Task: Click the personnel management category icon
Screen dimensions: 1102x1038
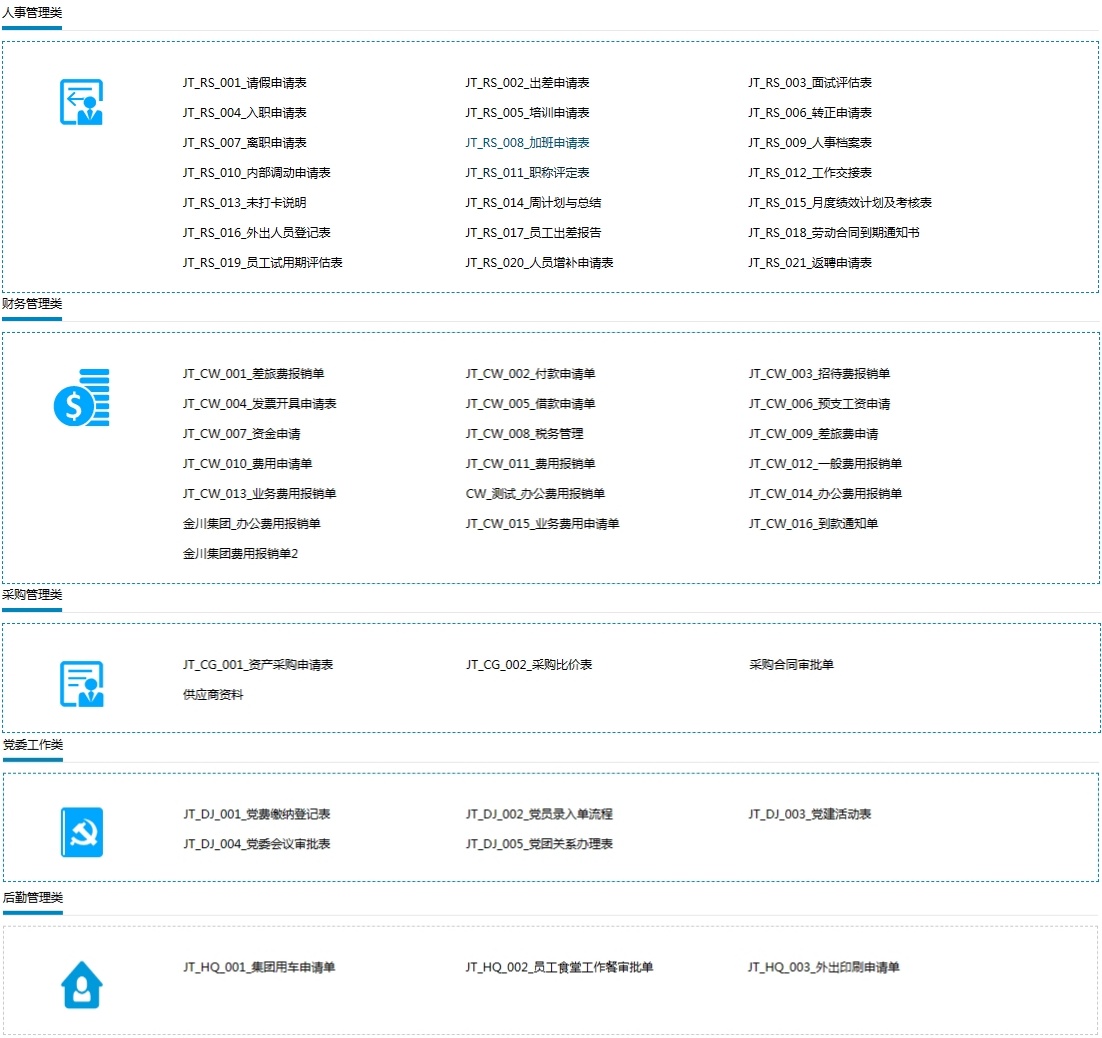Action: [x=81, y=102]
